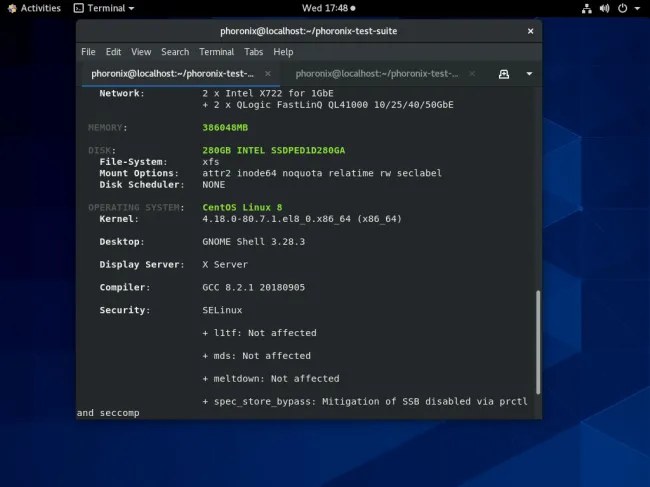The width and height of the screenshot is (650, 487).
Task: Open the Search menu
Action: (x=175, y=52)
